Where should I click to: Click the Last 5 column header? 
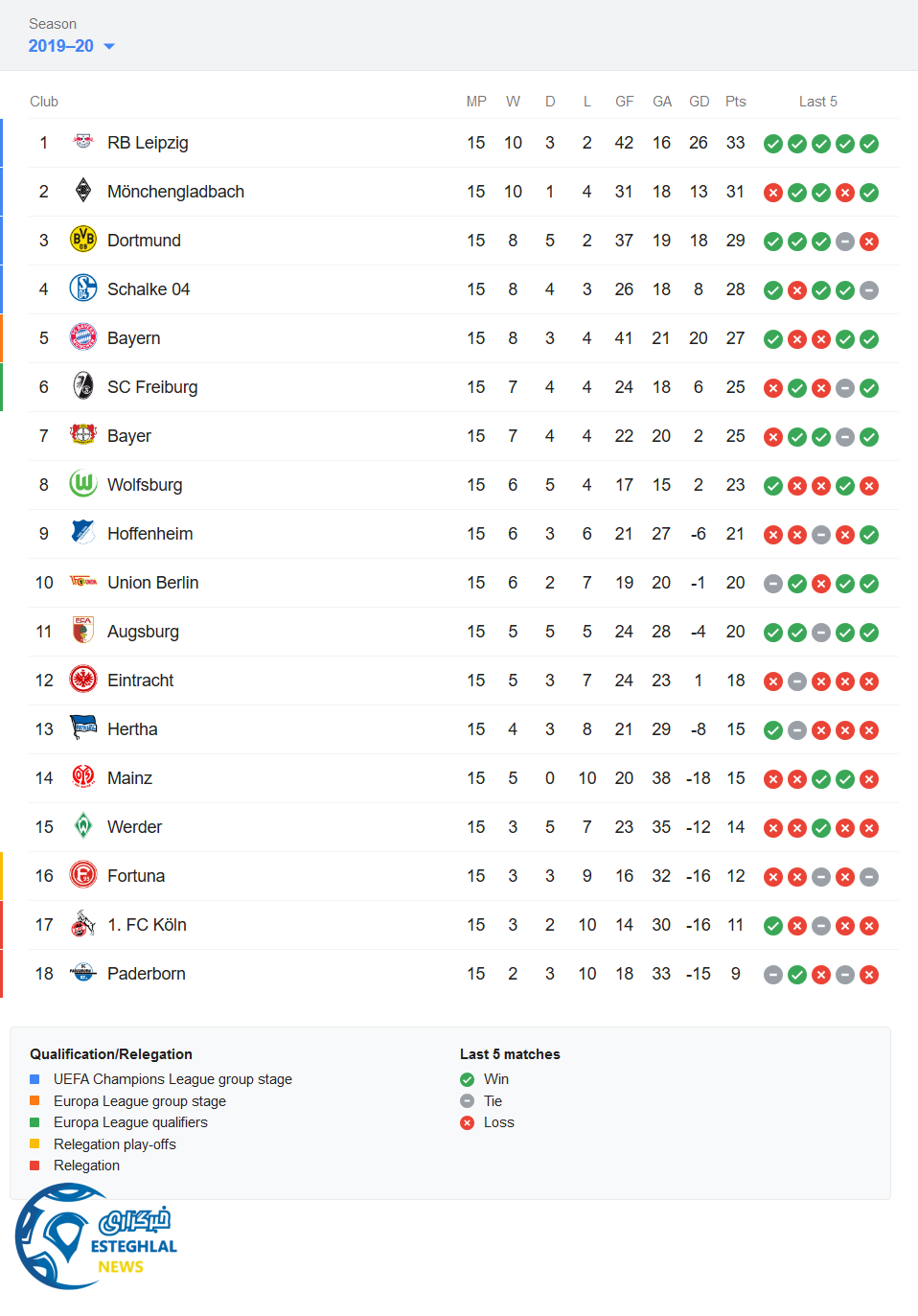coord(817,102)
